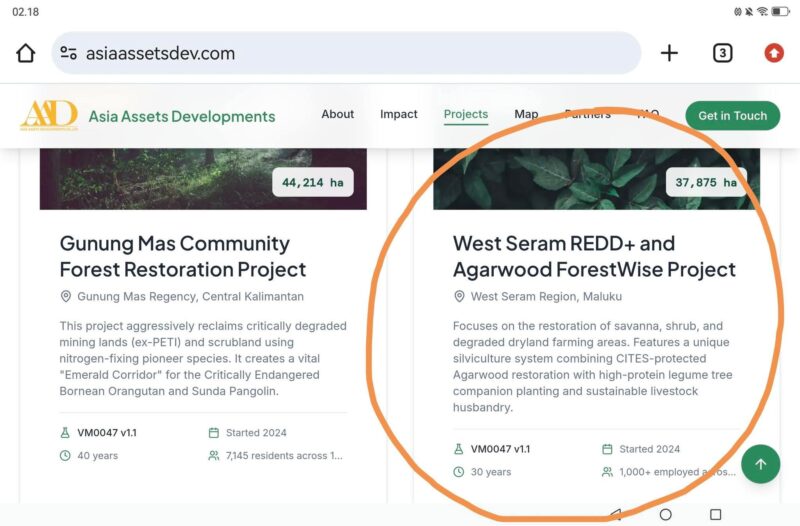Viewport: 800px width, 526px height.
Task: Open the Impact menu item
Action: click(x=398, y=115)
